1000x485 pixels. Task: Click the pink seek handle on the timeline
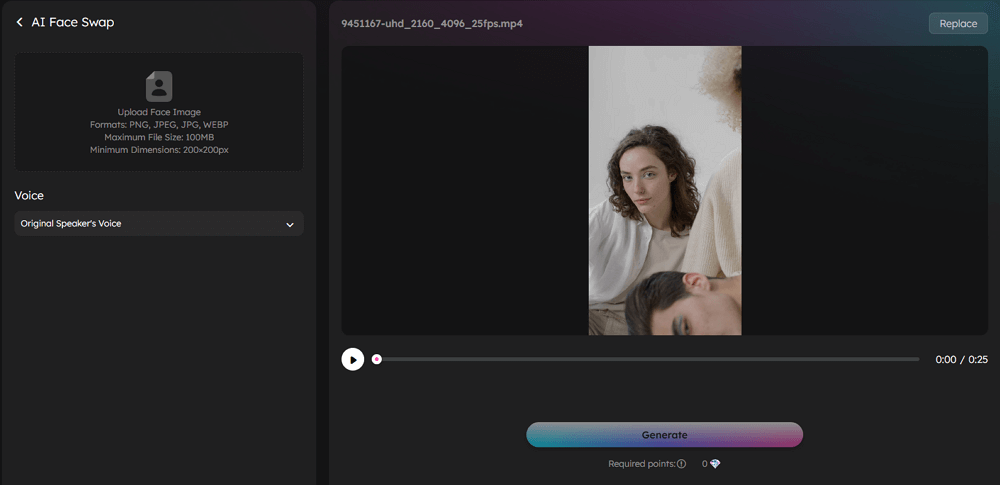(x=377, y=359)
